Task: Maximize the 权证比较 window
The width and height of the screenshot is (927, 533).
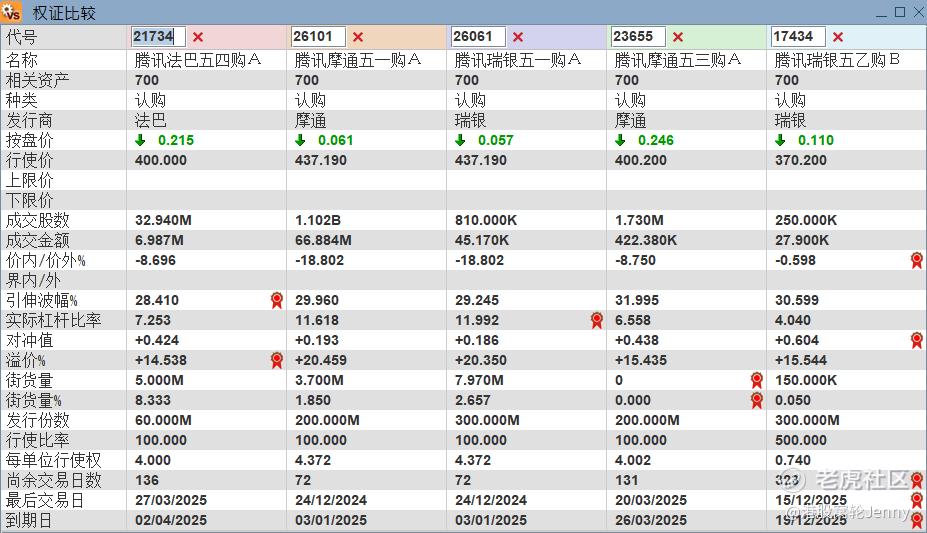Action: (x=900, y=12)
